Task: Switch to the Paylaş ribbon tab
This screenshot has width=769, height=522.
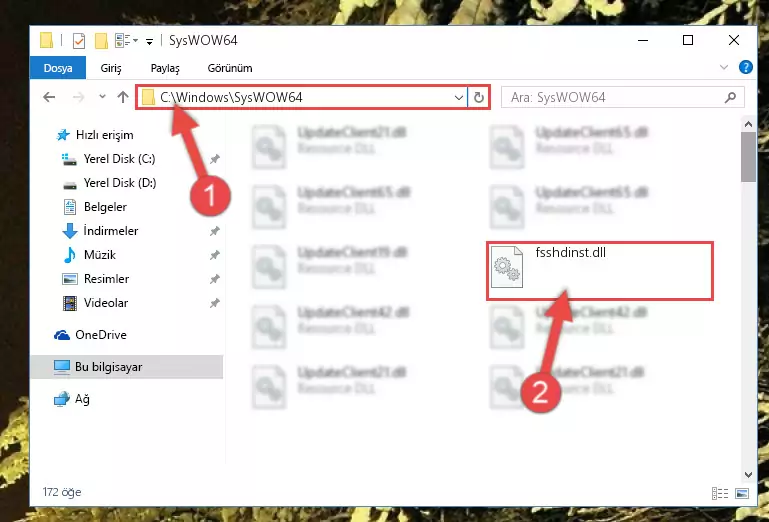Action: pyautogui.click(x=165, y=68)
